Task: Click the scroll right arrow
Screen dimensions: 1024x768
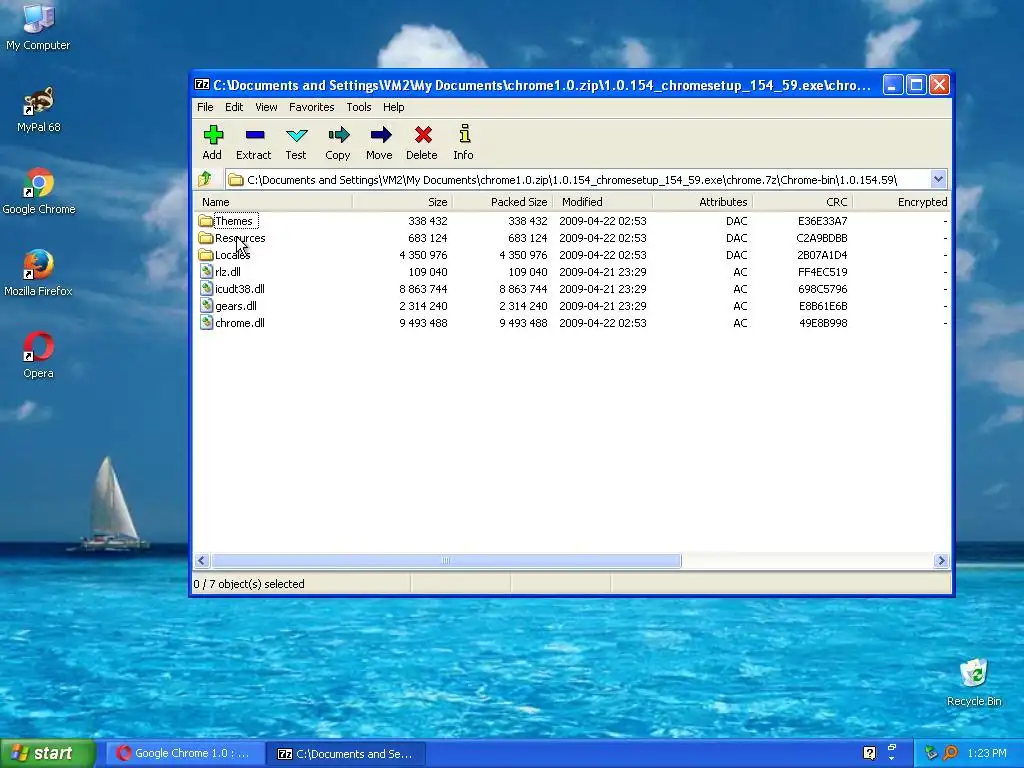Action: coord(941,560)
